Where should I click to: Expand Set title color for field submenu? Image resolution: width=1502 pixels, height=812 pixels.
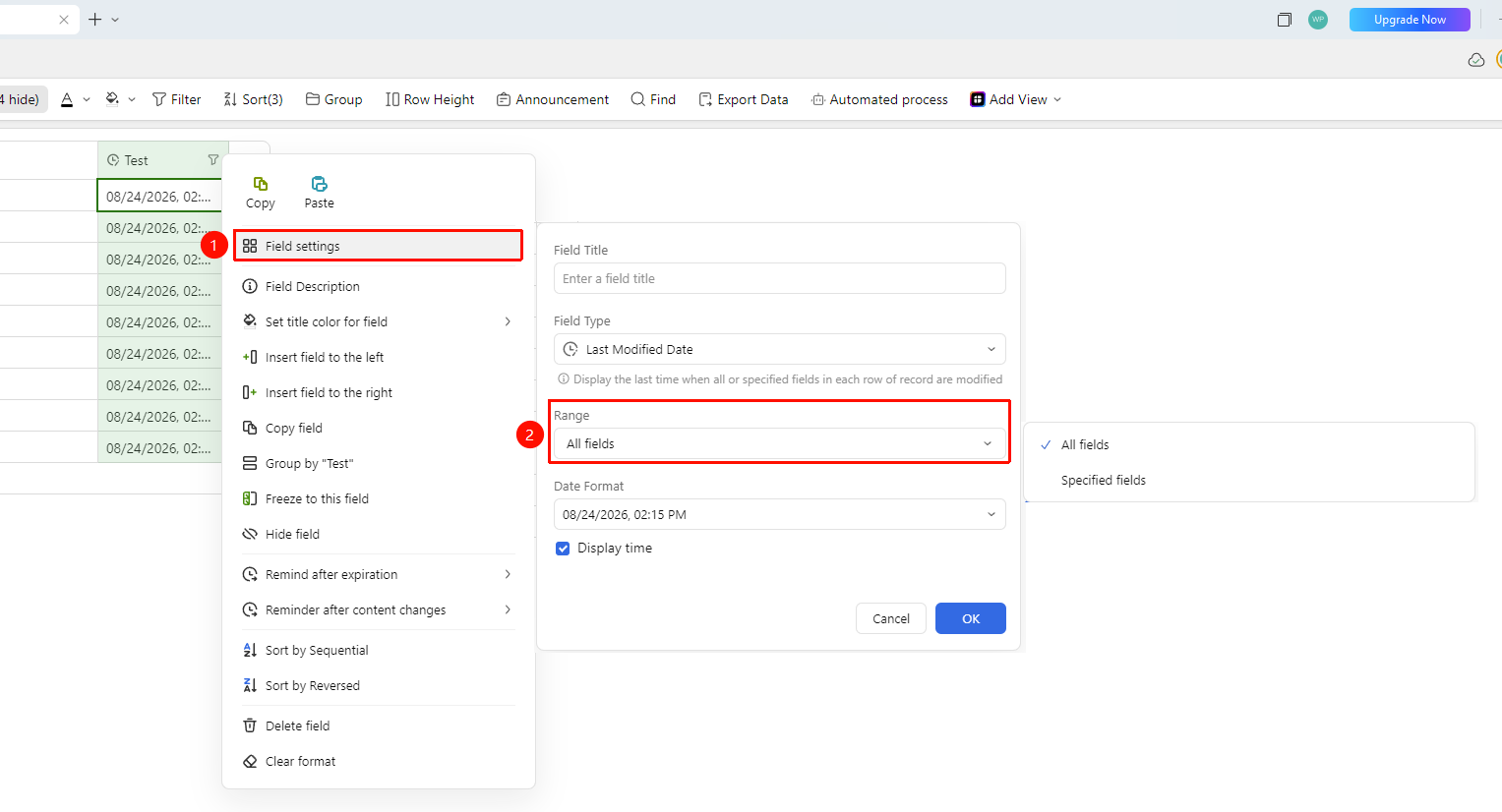click(x=379, y=321)
